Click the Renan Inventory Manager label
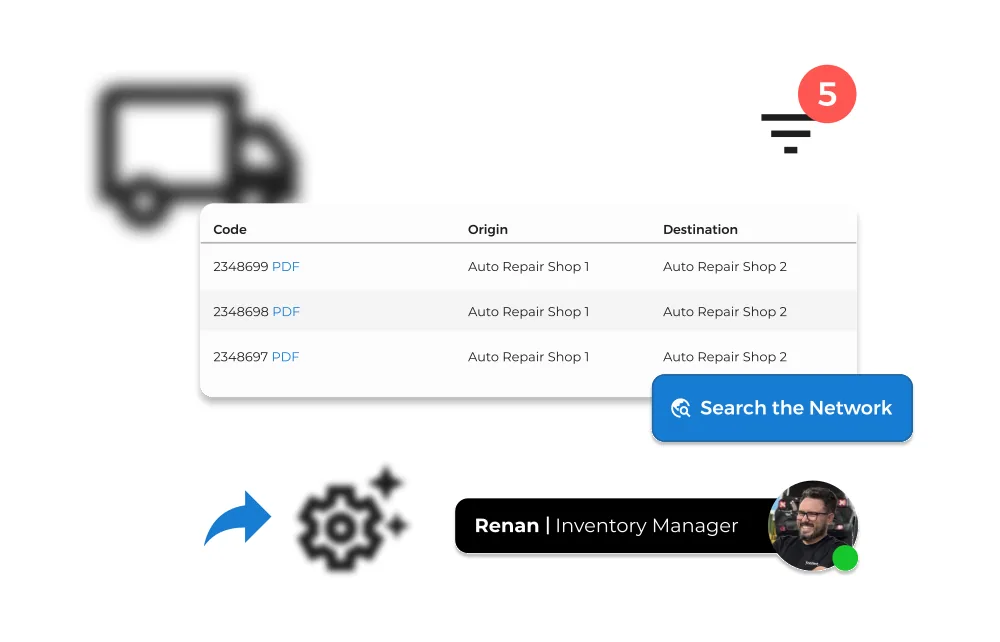Screen dimensions: 1000x642 606,525
